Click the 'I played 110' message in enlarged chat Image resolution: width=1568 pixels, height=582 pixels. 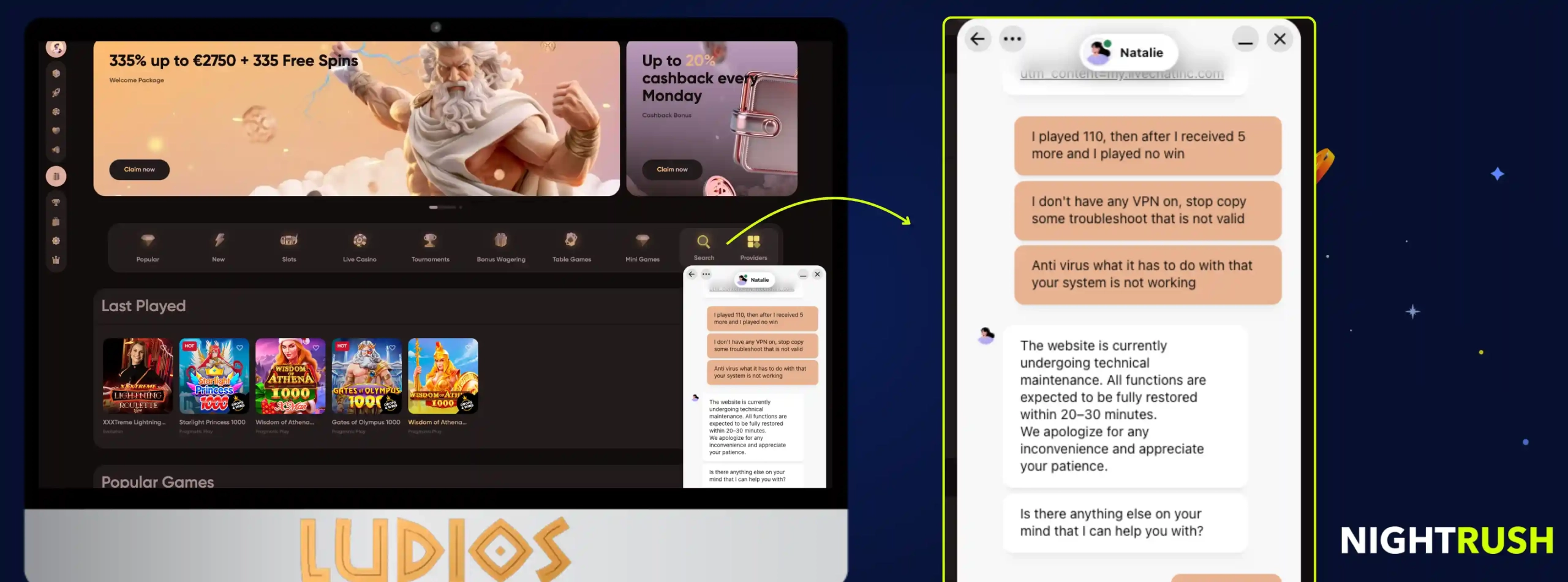pos(1148,145)
